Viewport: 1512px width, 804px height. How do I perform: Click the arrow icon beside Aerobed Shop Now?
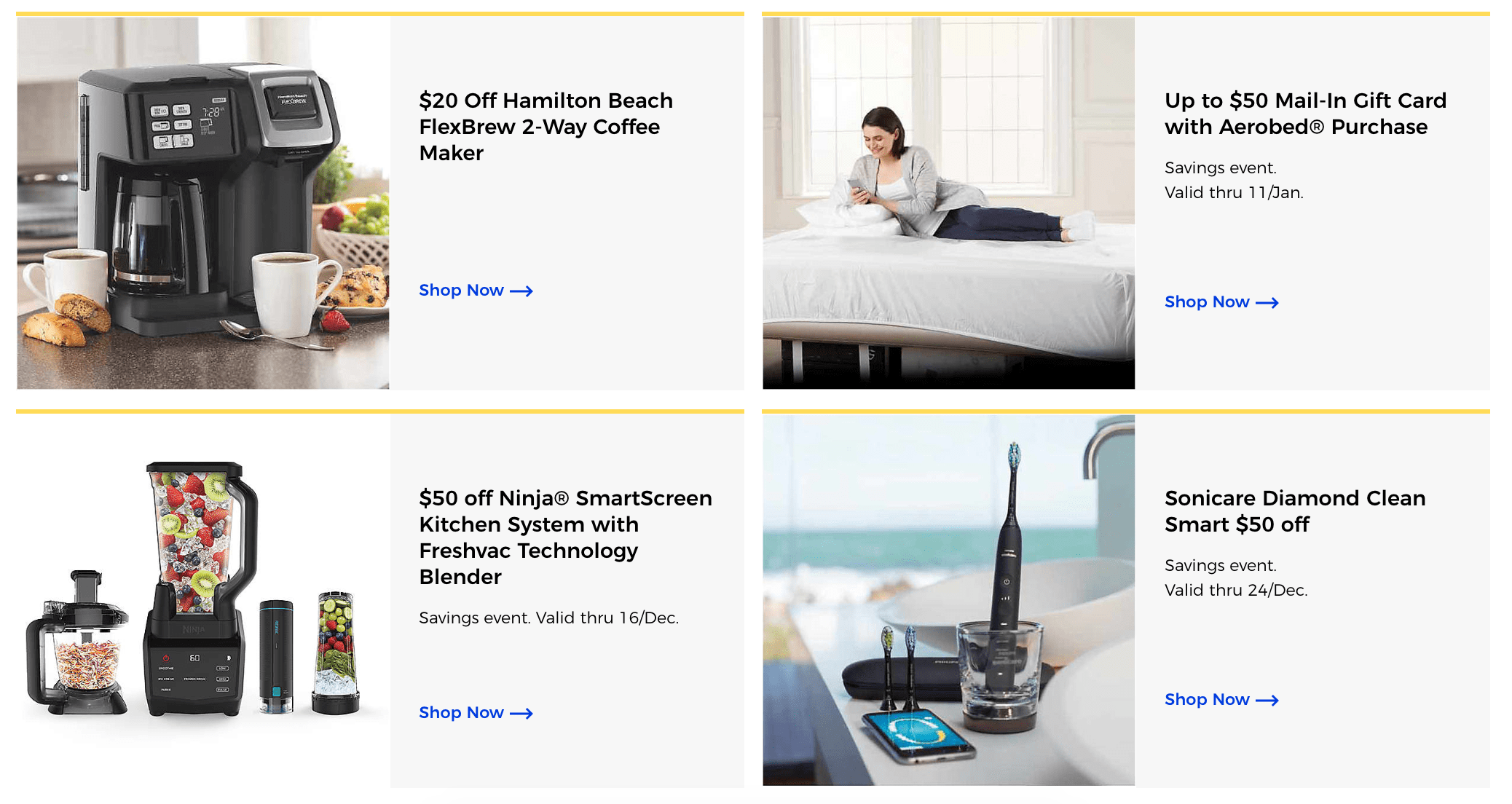pyautogui.click(x=1267, y=303)
